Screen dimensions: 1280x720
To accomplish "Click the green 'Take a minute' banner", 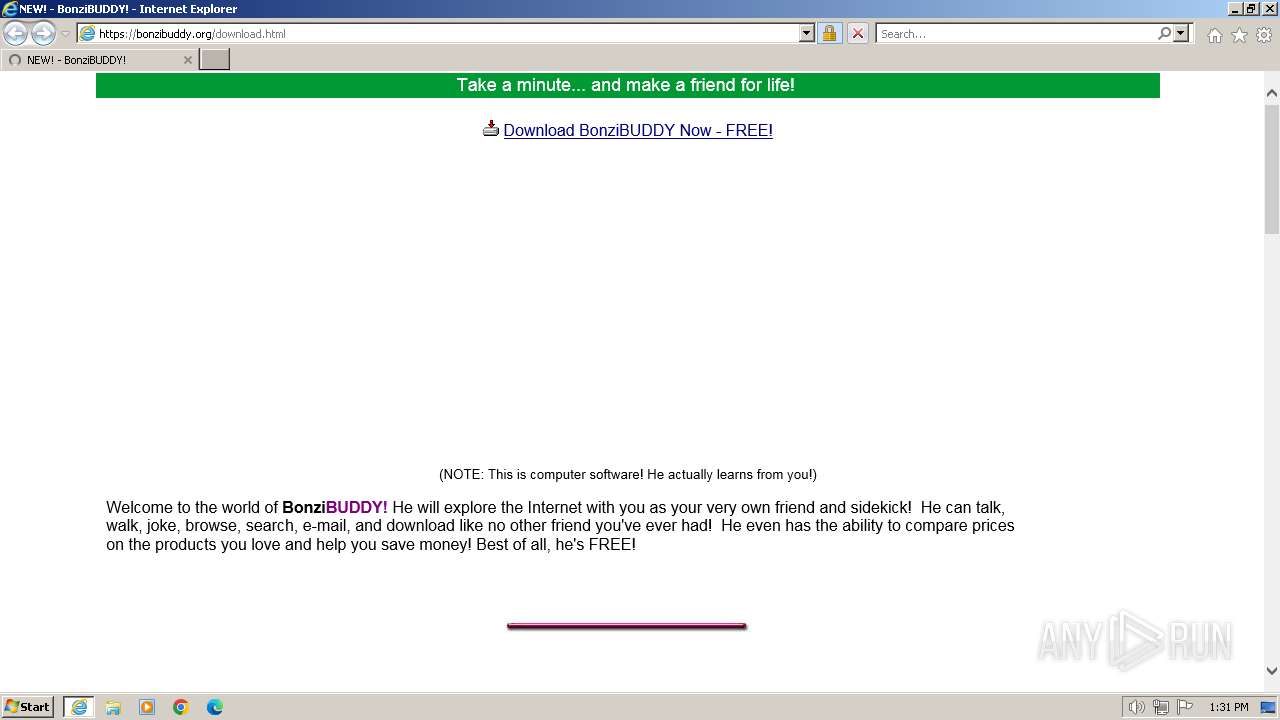I will pyautogui.click(x=627, y=85).
